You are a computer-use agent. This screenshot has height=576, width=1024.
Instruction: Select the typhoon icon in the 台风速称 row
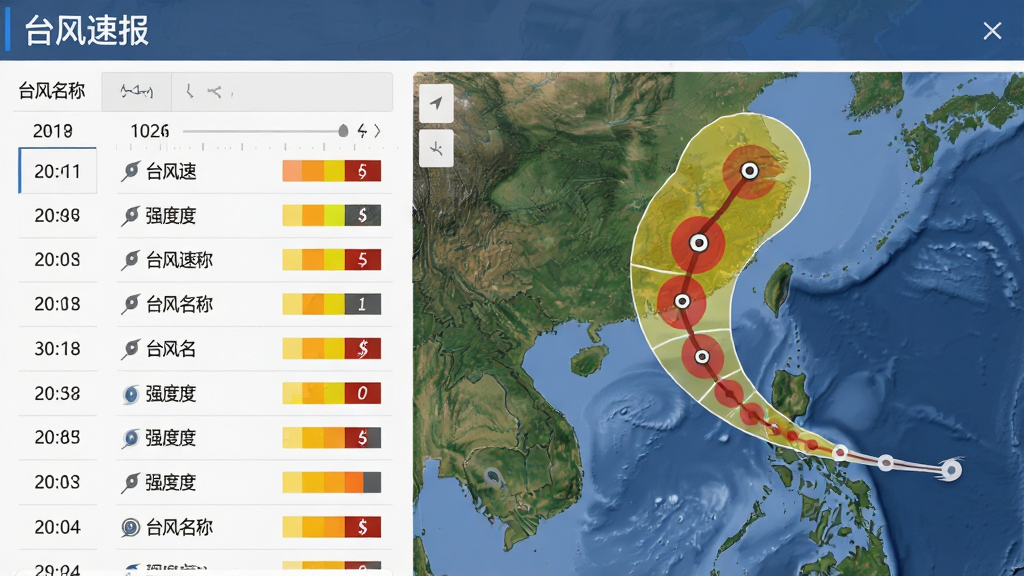(131, 260)
